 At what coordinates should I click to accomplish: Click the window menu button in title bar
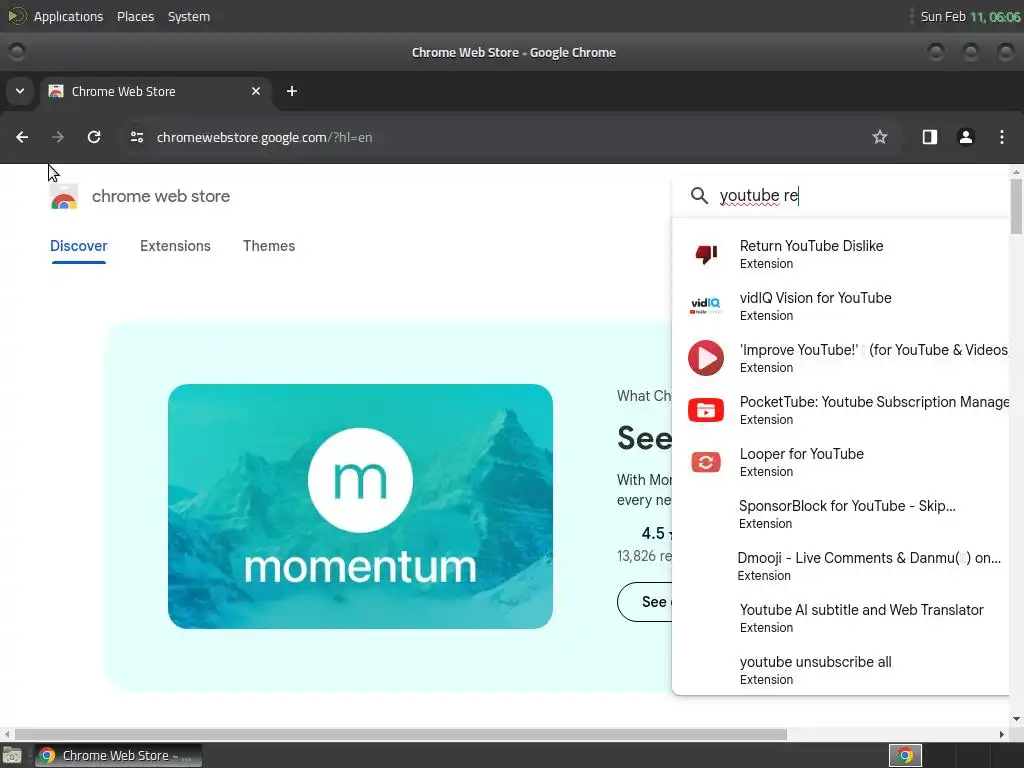17,52
